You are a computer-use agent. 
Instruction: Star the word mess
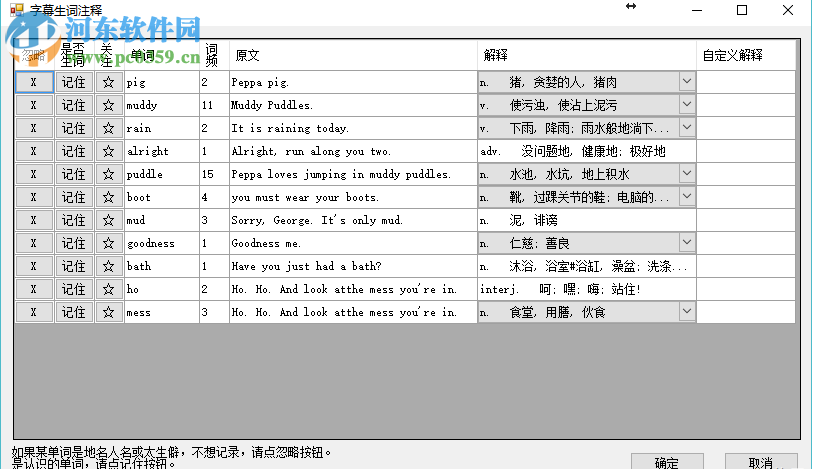click(109, 312)
